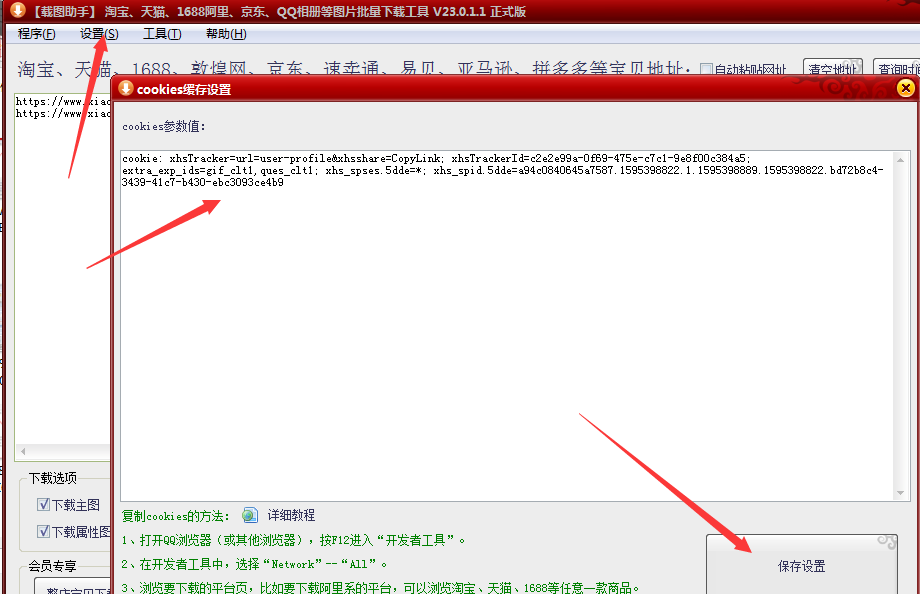The height and width of the screenshot is (594, 920).
Task: Toggle the 下载主图 checkbox
Action: coord(43,504)
